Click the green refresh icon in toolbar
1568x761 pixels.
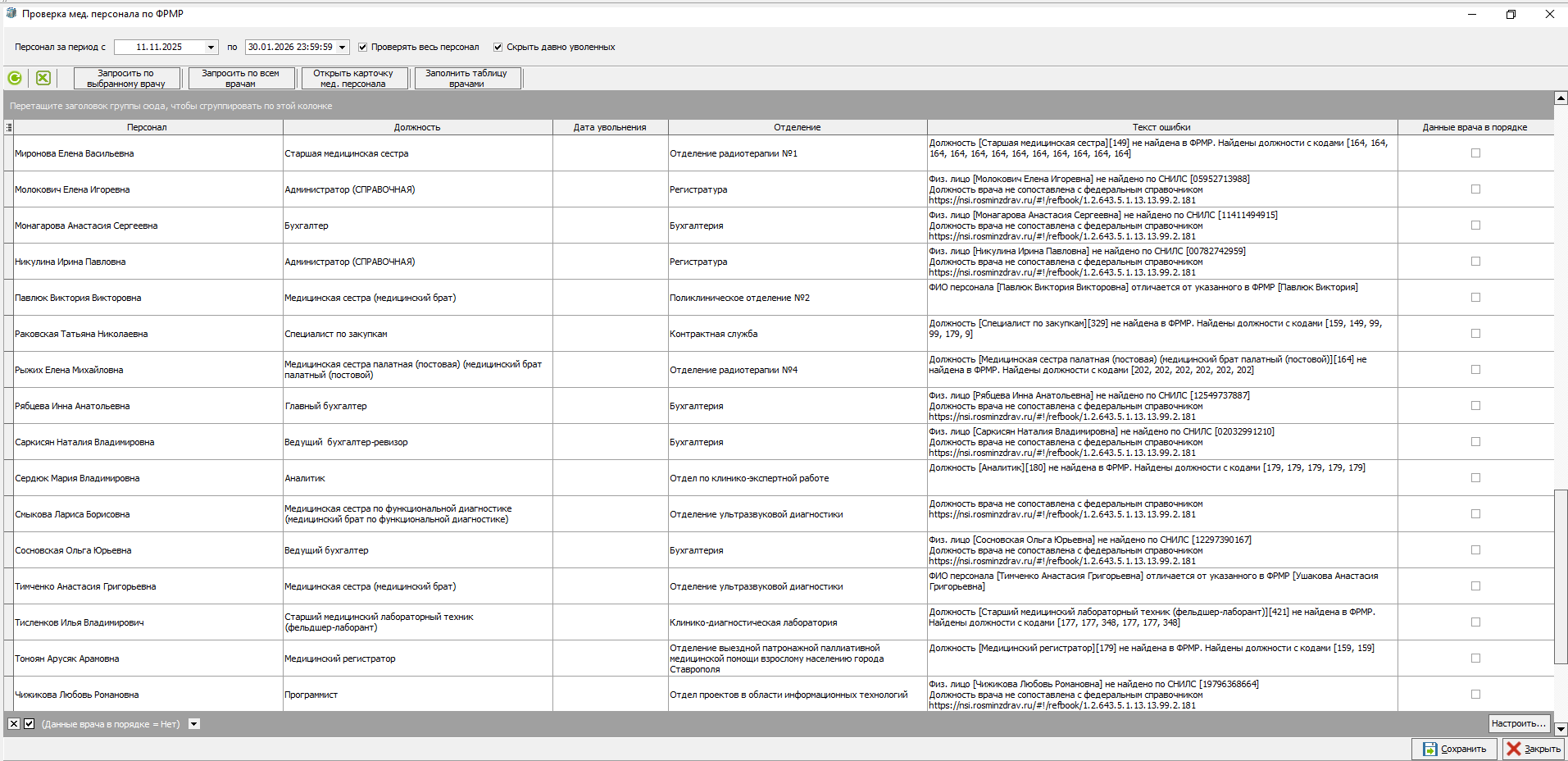[x=15, y=78]
